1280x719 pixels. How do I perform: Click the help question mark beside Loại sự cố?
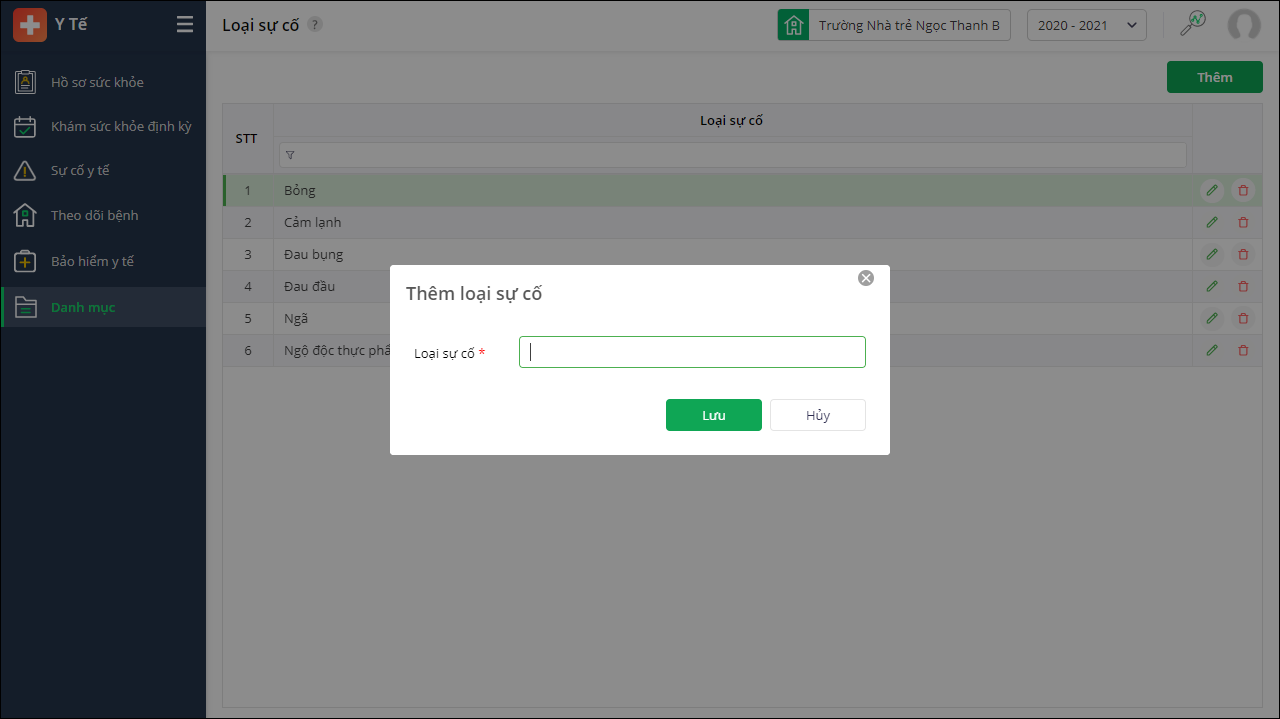pyautogui.click(x=315, y=25)
